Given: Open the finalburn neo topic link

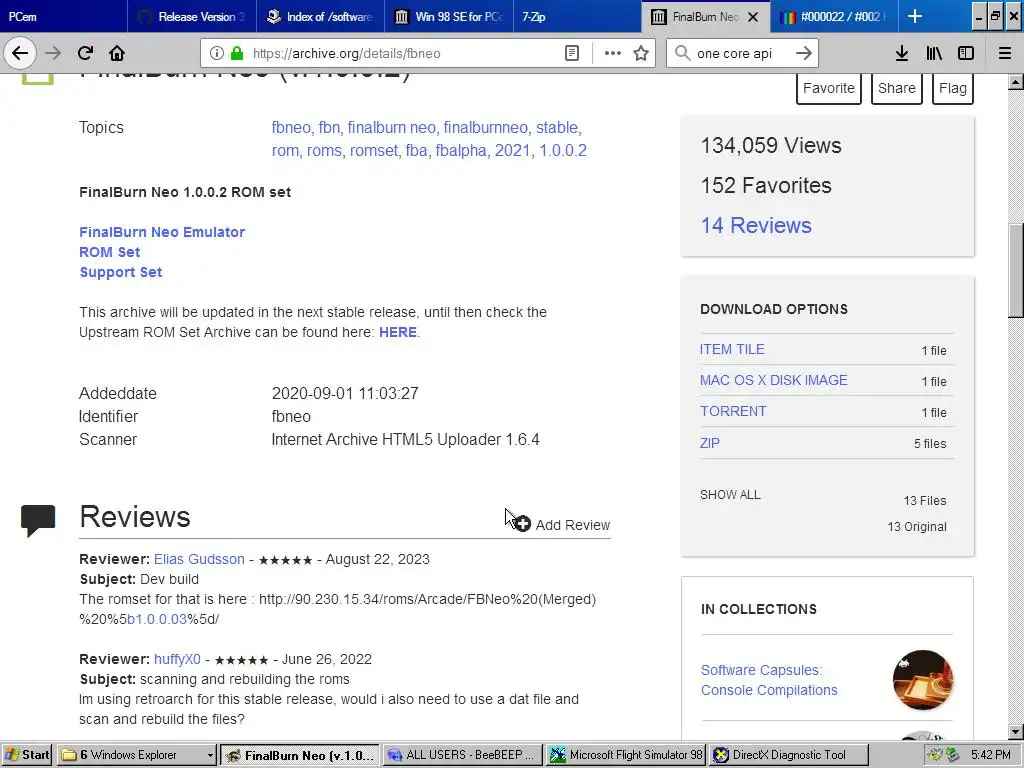Looking at the screenshot, I should point(391,127).
